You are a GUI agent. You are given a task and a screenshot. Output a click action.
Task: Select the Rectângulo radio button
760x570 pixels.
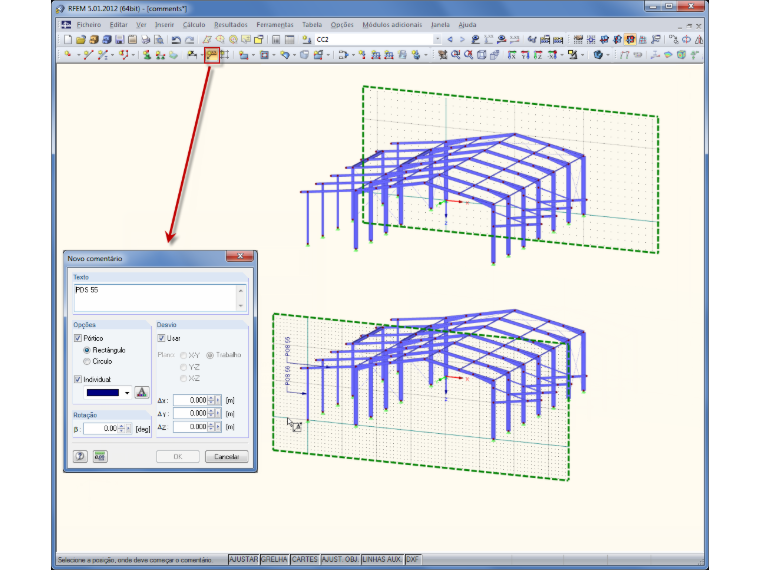pyautogui.click(x=87, y=350)
